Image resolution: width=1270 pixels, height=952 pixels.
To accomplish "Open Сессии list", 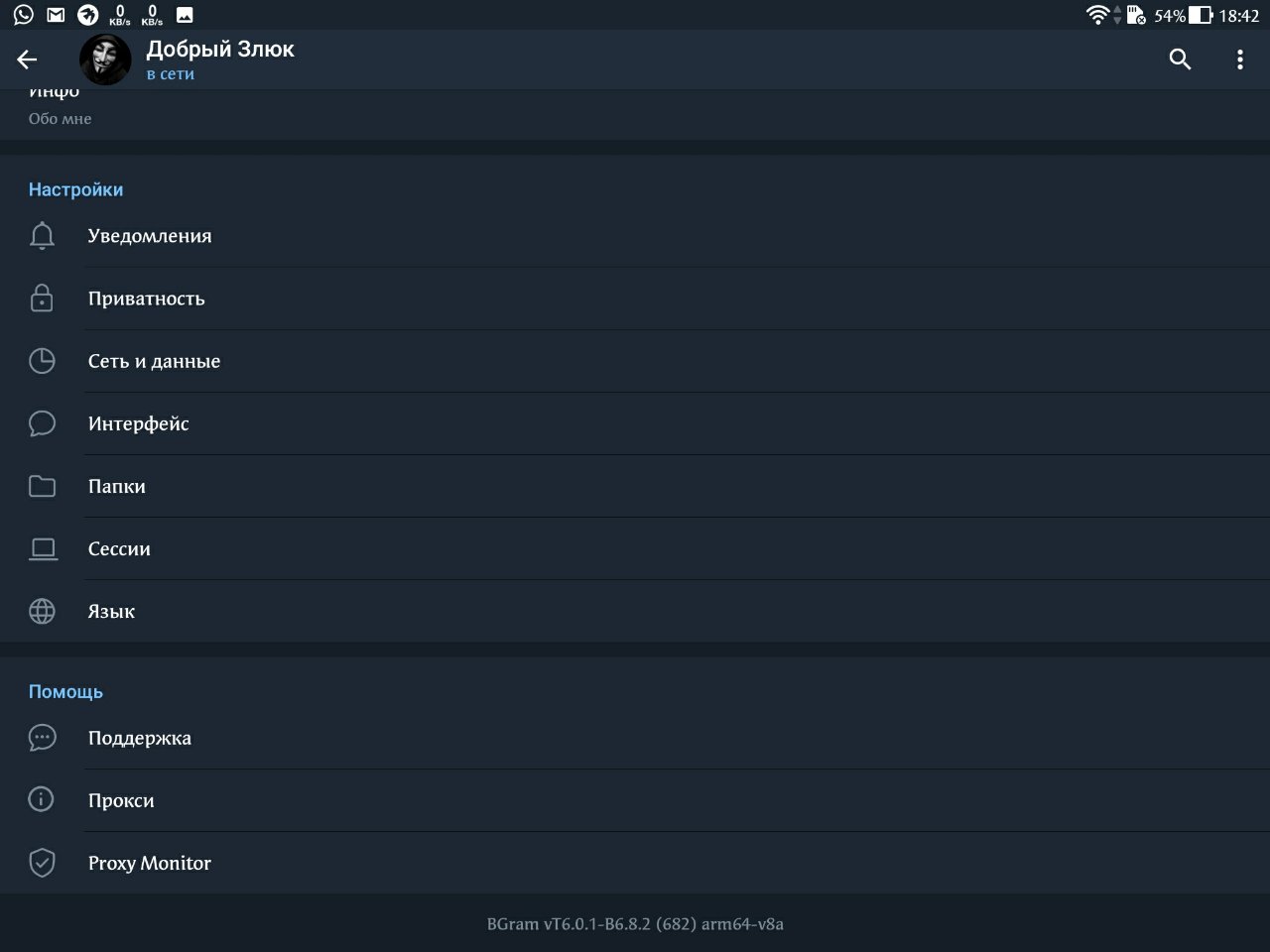I will (x=635, y=548).
